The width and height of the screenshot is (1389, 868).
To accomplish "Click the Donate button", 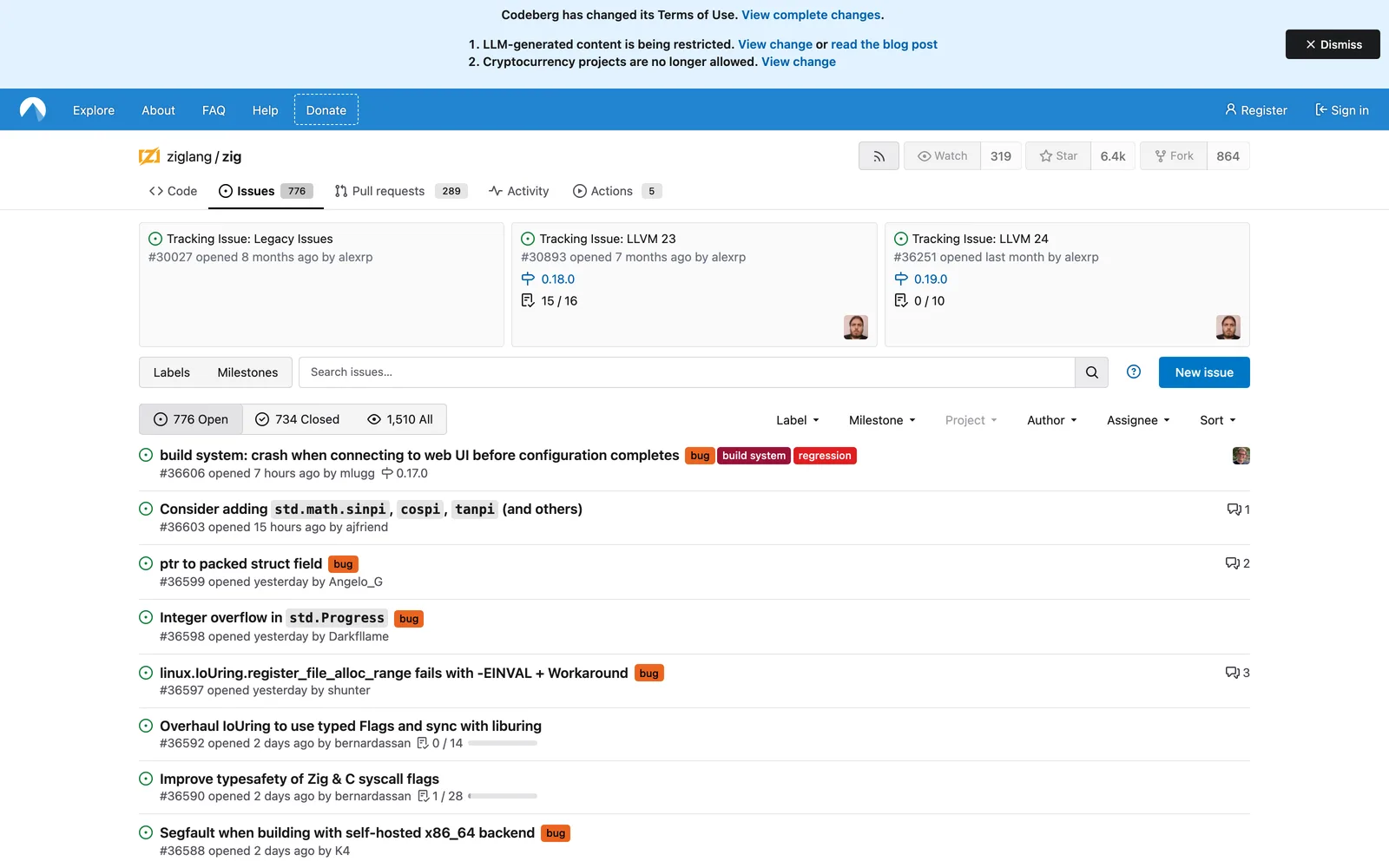I will [x=326, y=110].
